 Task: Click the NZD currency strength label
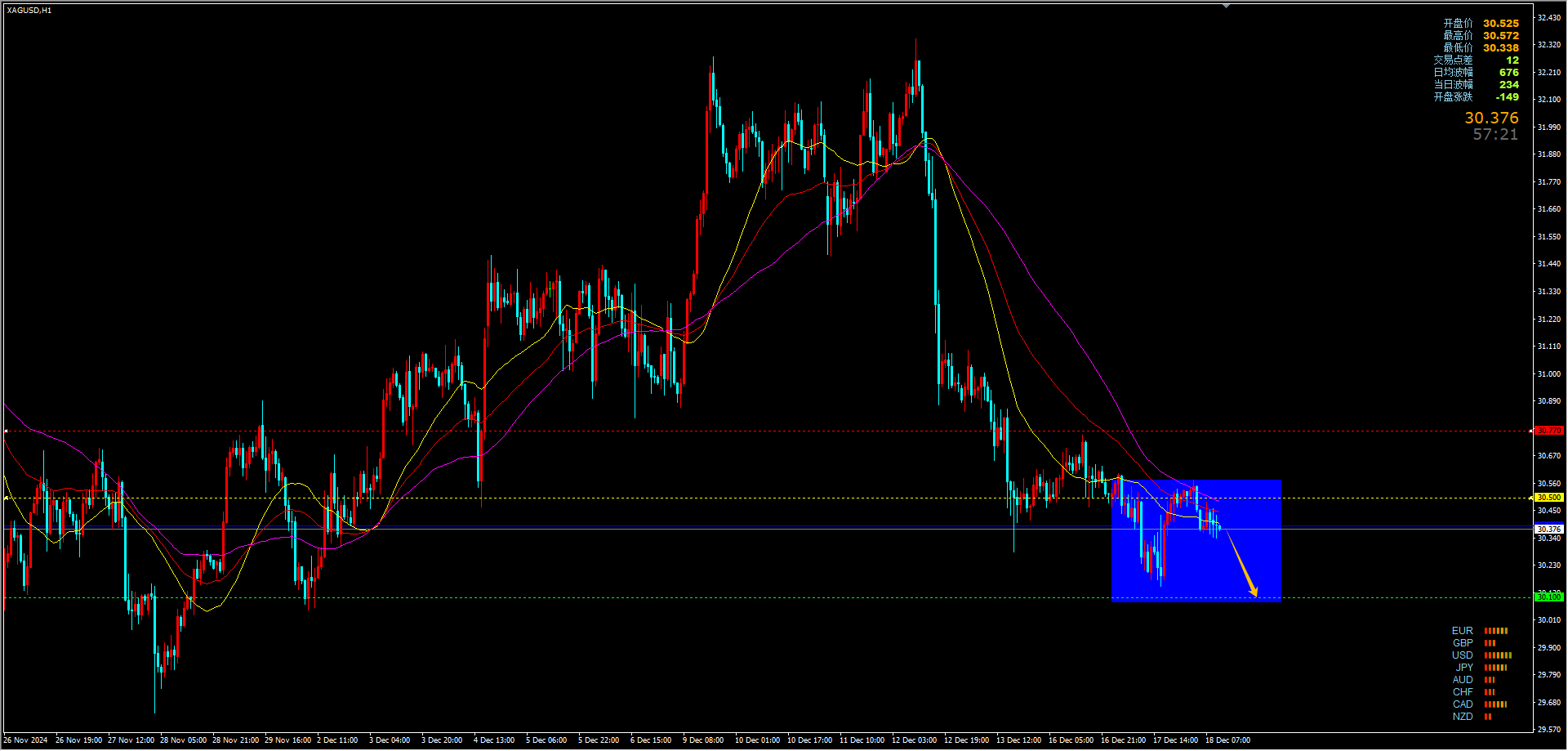(x=1463, y=717)
